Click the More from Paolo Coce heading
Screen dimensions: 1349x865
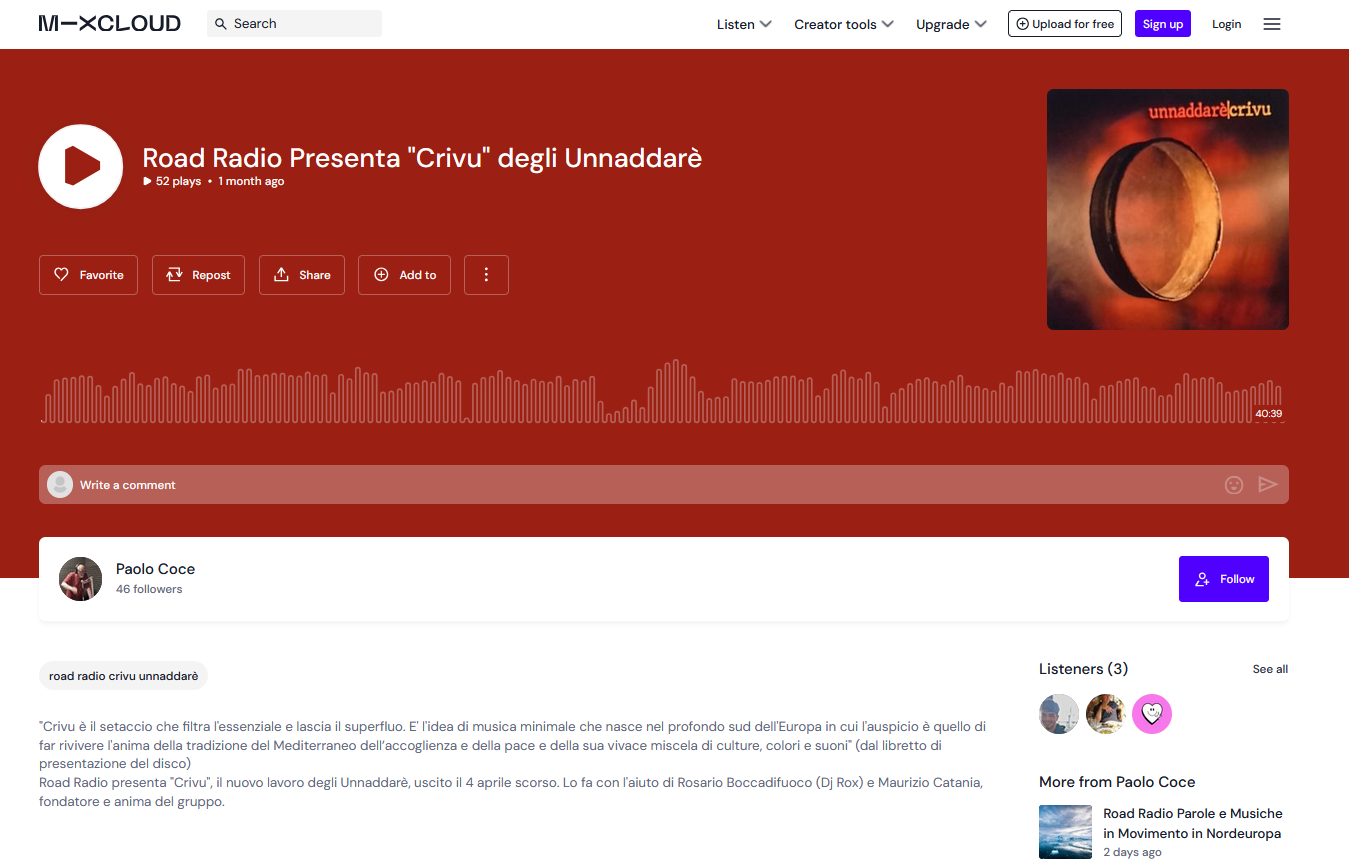pos(1117,782)
